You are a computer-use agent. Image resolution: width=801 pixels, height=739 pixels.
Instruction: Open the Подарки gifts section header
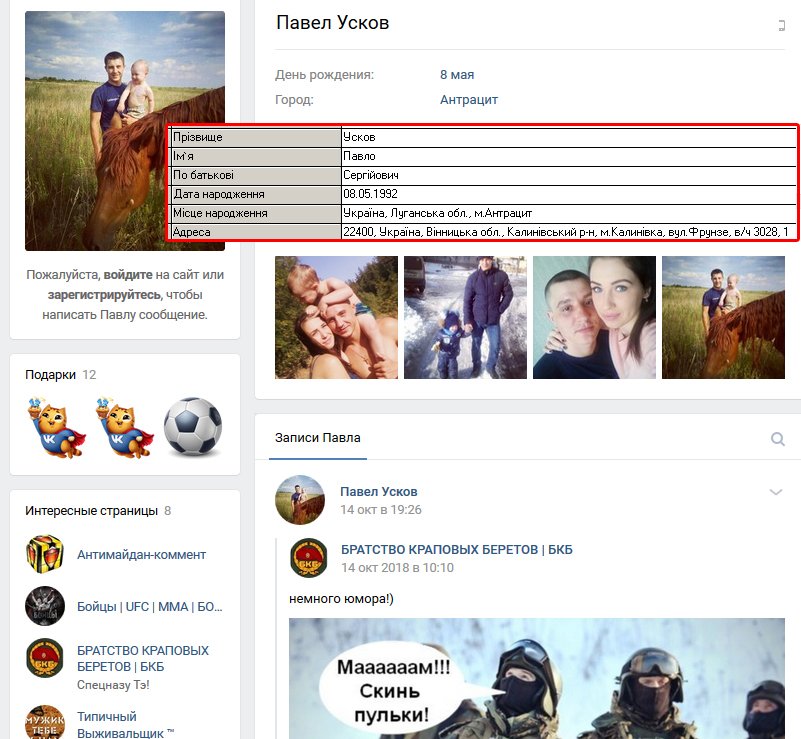(x=51, y=374)
